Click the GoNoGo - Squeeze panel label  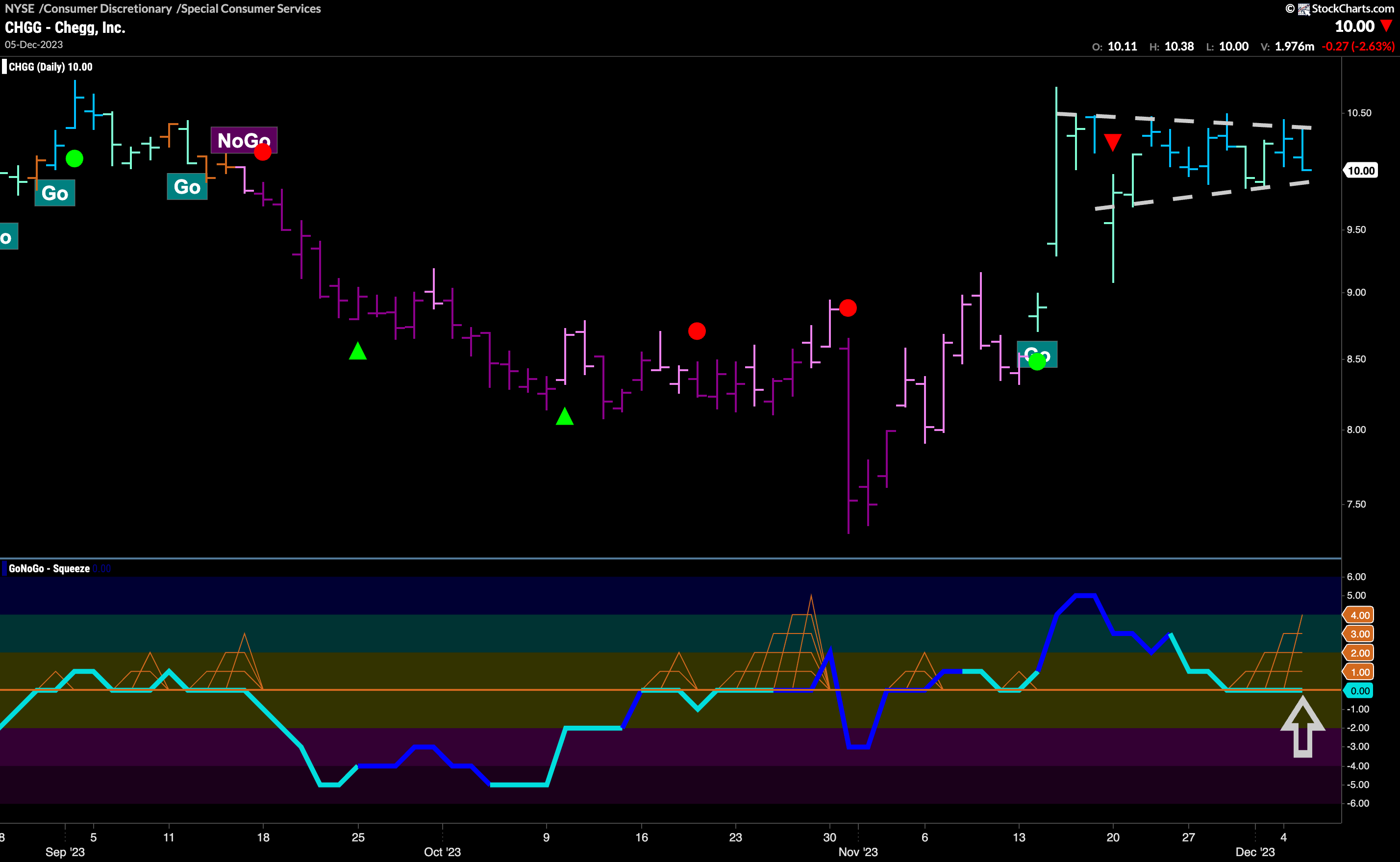click(49, 568)
